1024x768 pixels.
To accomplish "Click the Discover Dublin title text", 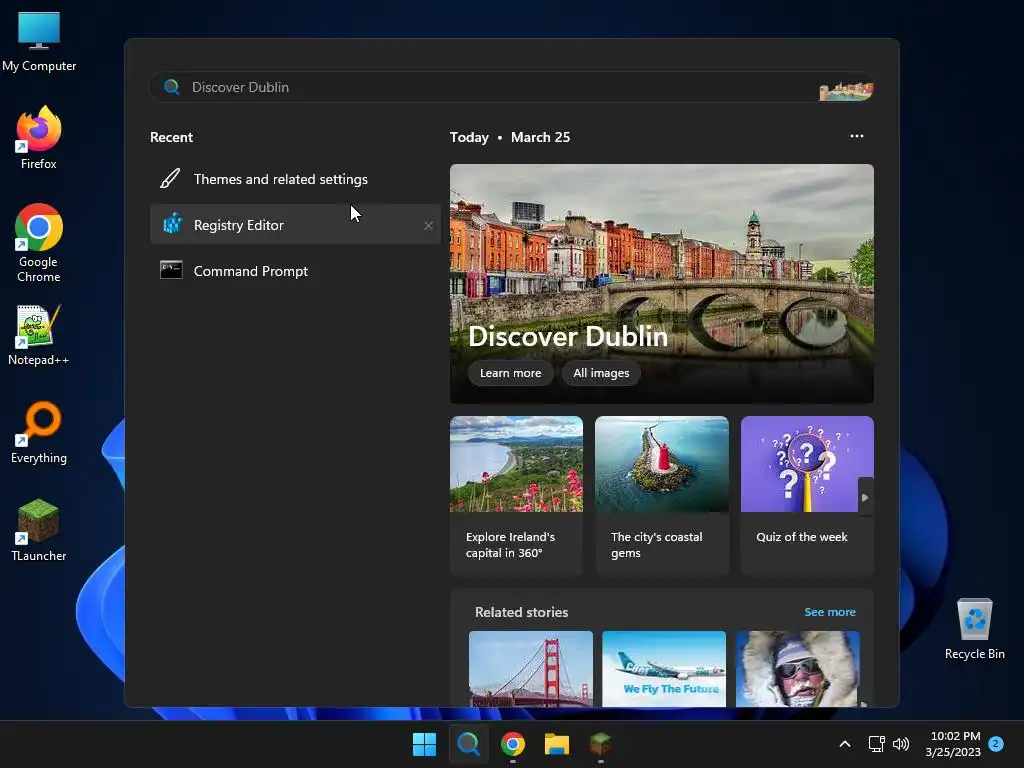I will tap(568, 336).
